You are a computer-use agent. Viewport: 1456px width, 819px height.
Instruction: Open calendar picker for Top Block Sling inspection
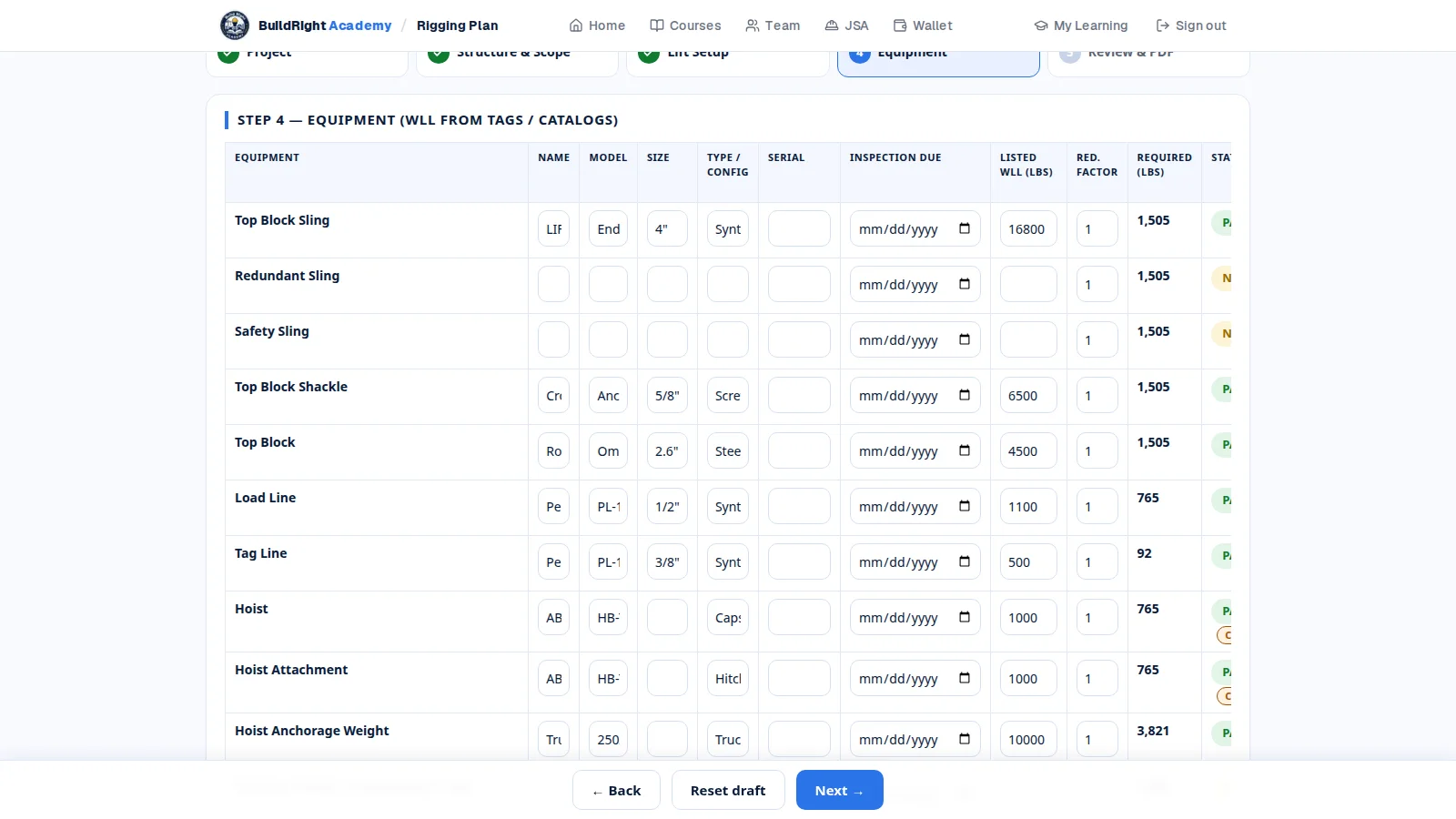pyautogui.click(x=965, y=228)
